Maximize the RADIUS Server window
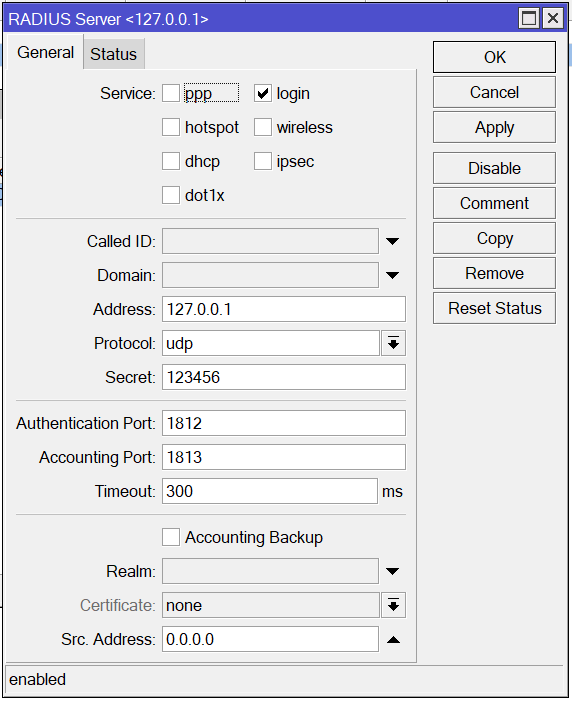 pos(529,19)
